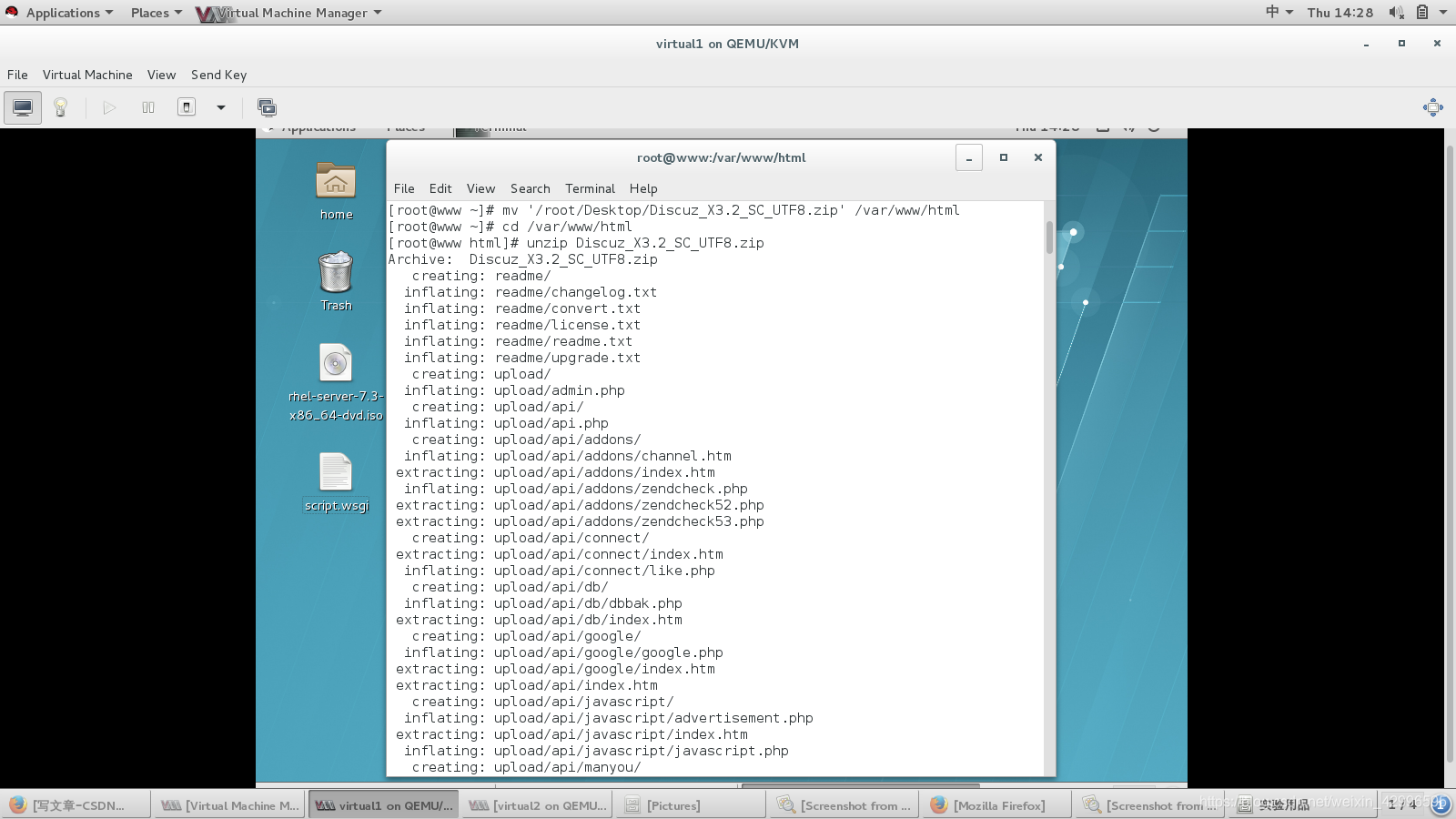Open Virtual Machine menu
Screen dimensions: 1456x819
point(87,75)
